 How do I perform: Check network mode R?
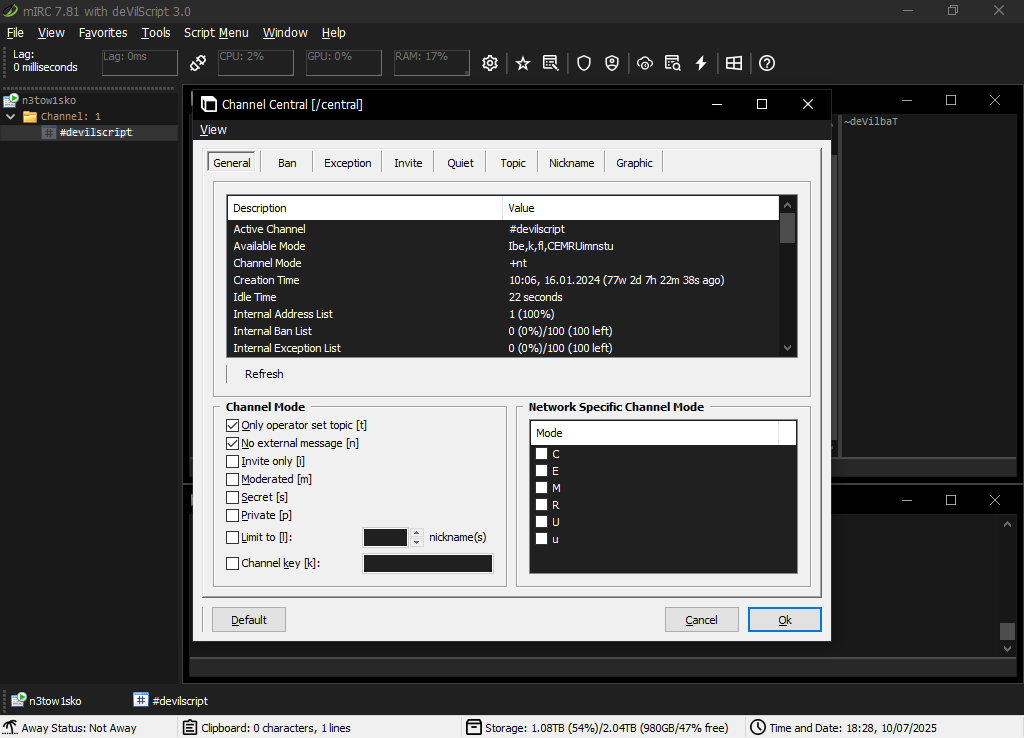[x=541, y=504]
